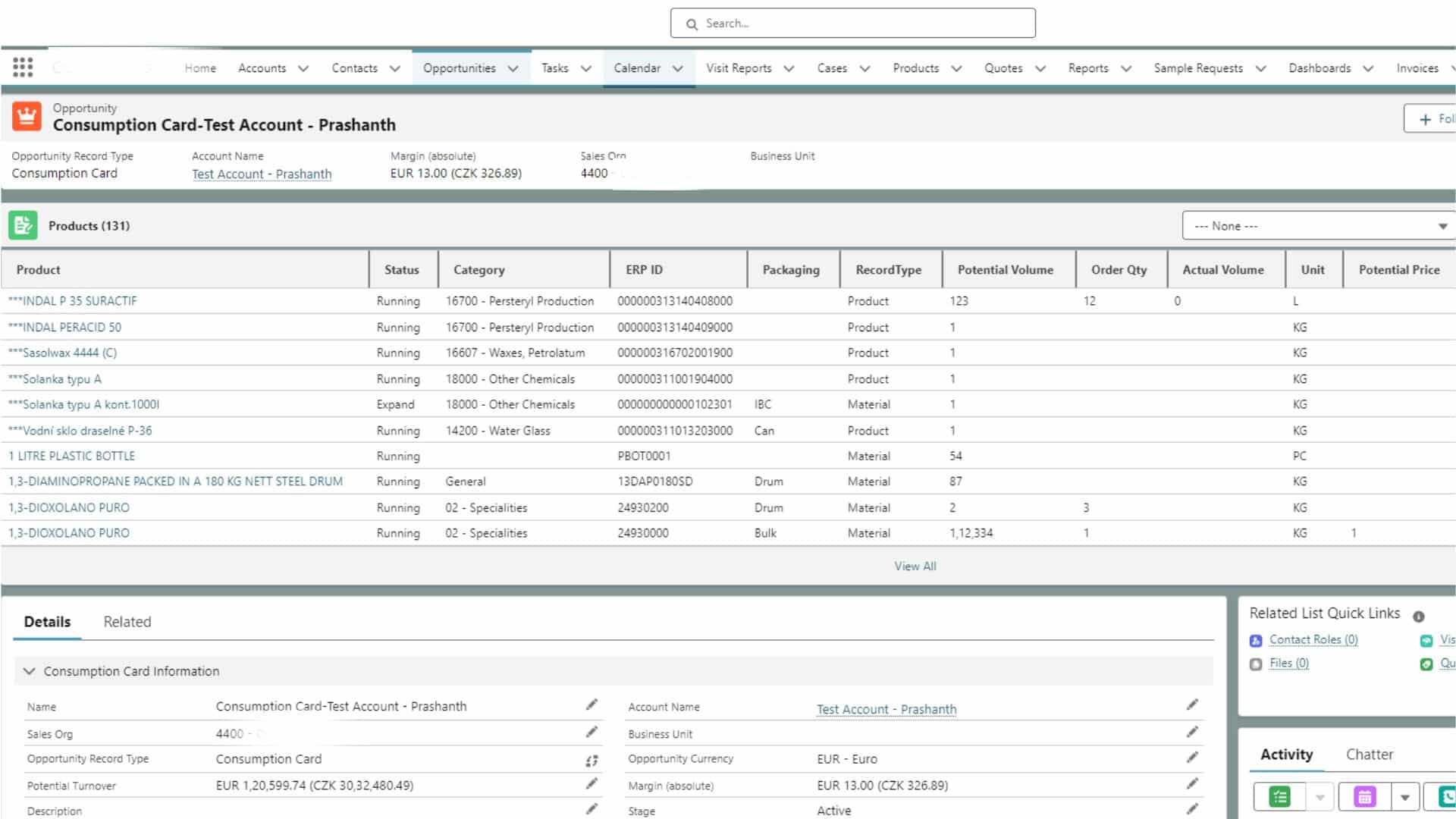
Task: Open the ***Sasolwax 4444 (C) product link
Action: tap(62, 353)
